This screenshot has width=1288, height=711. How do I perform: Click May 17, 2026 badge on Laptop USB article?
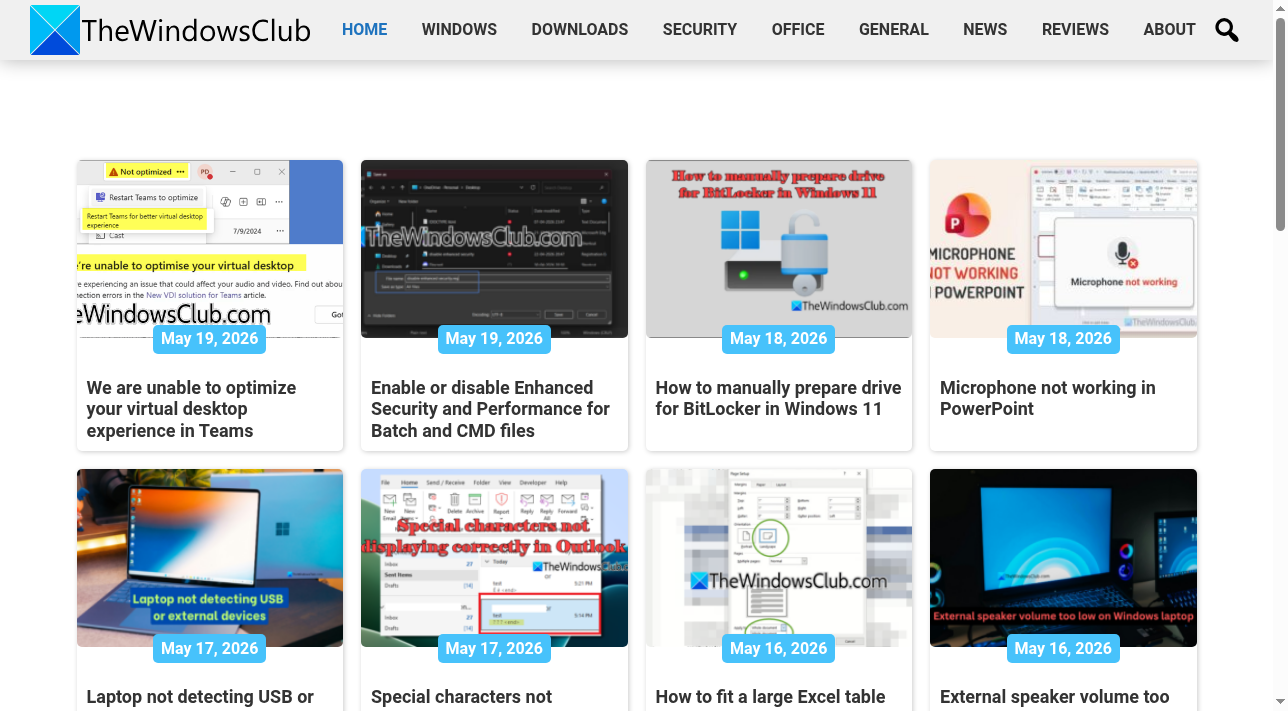click(x=210, y=649)
